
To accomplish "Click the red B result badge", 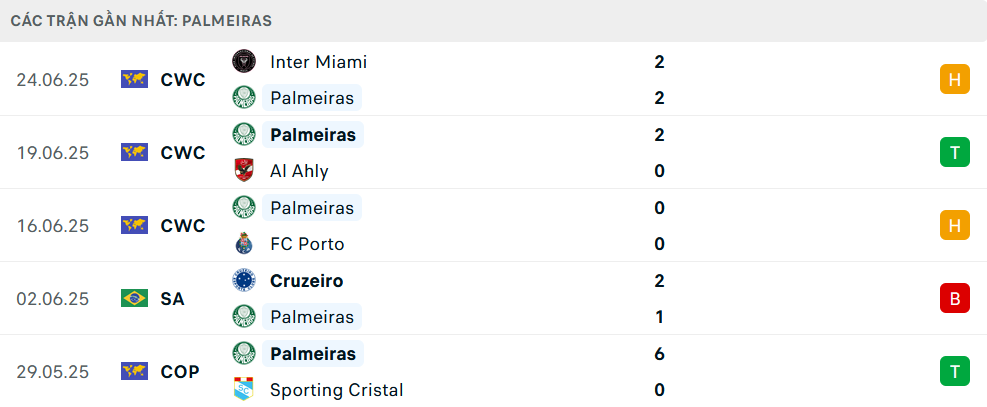I will point(955,298).
